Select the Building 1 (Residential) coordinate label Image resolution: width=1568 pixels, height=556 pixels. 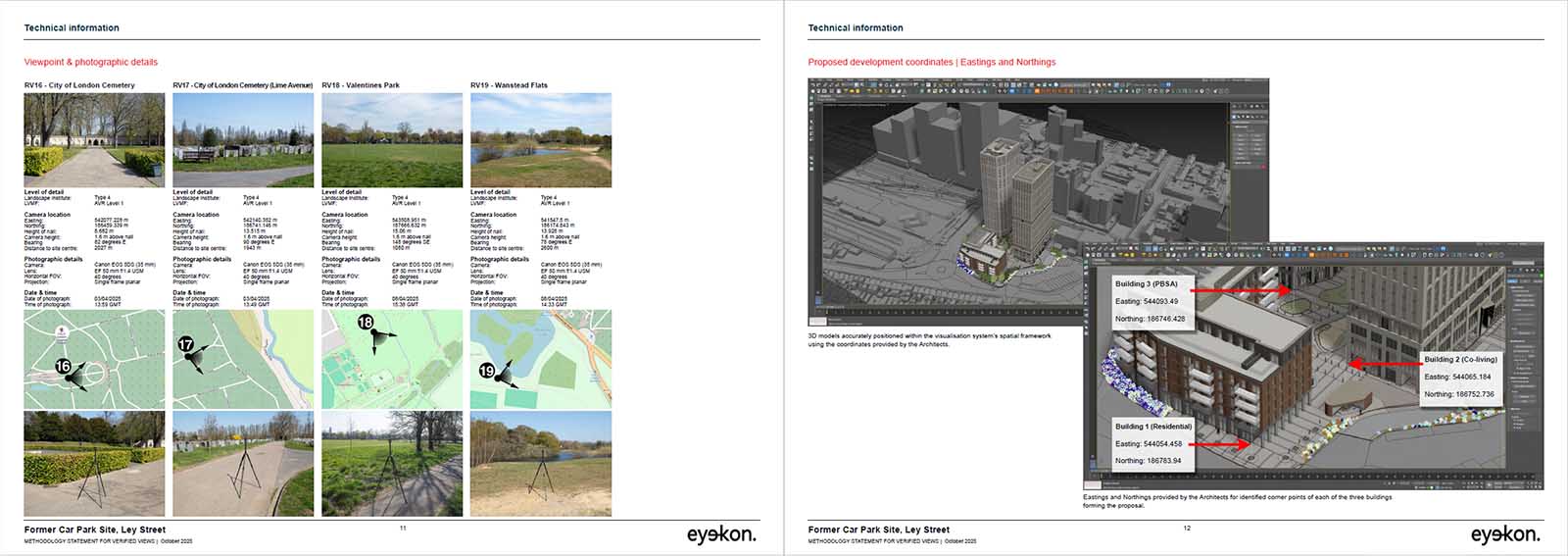[1152, 443]
